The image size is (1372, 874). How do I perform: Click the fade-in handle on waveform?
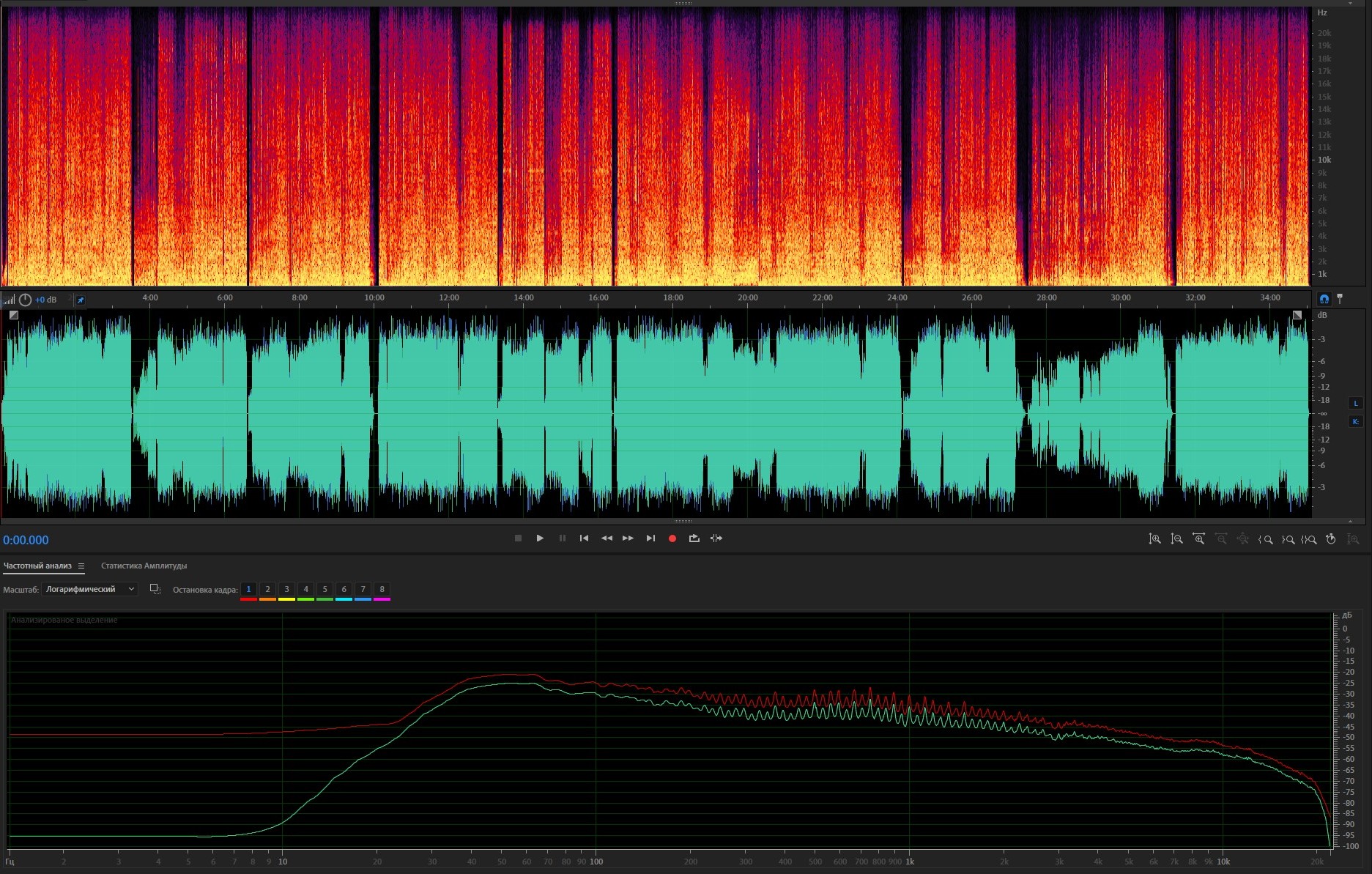14,315
